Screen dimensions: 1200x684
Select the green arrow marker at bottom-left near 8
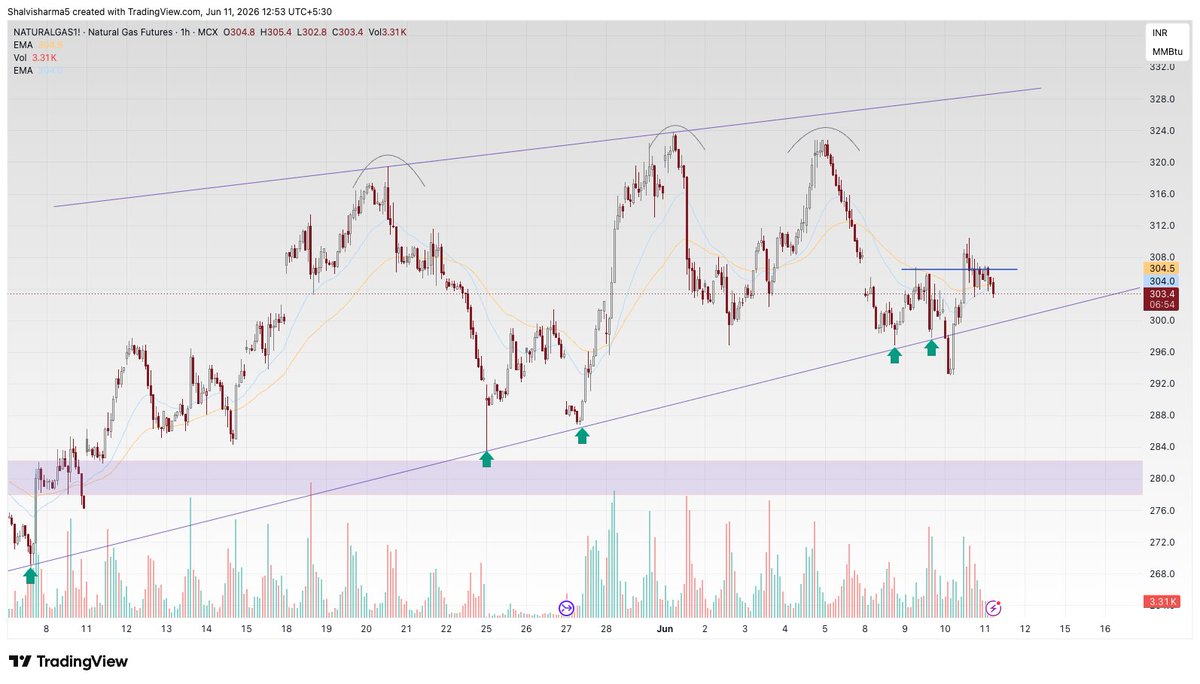30,575
